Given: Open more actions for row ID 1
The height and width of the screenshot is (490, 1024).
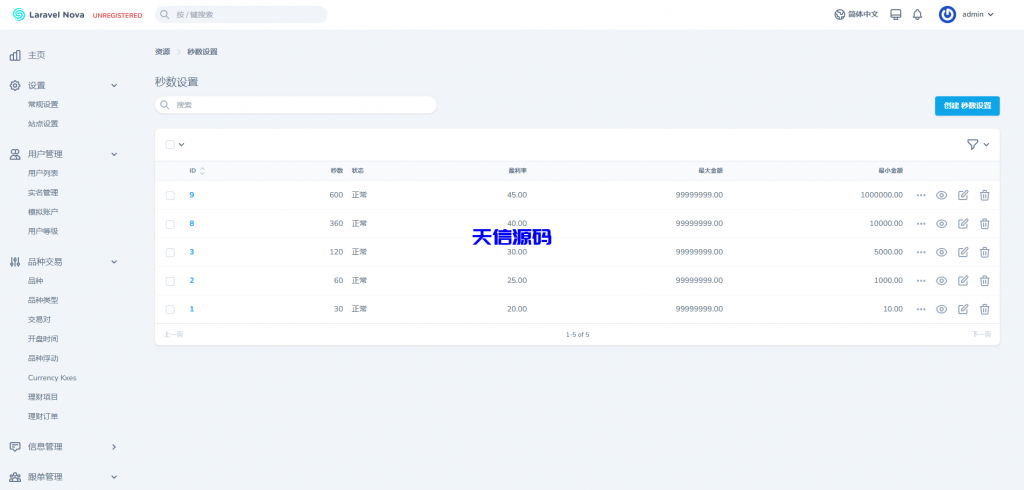Looking at the screenshot, I should (921, 309).
